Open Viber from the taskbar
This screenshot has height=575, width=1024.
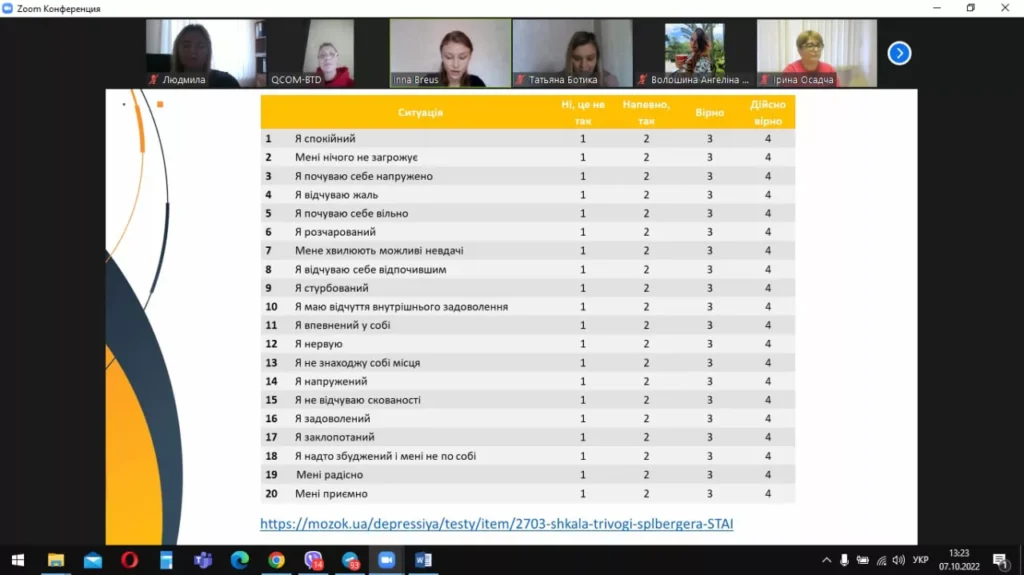click(313, 560)
